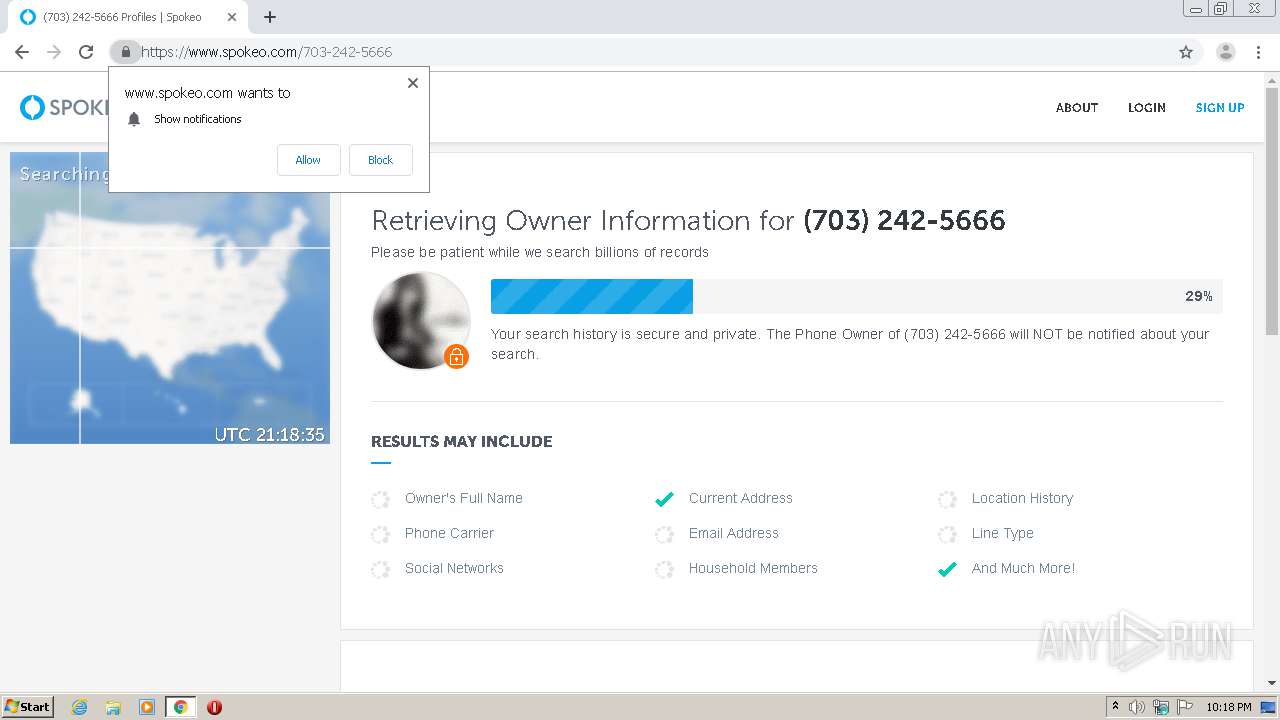Open the ABOUT page
This screenshot has height=720, width=1280.
tap(1077, 108)
